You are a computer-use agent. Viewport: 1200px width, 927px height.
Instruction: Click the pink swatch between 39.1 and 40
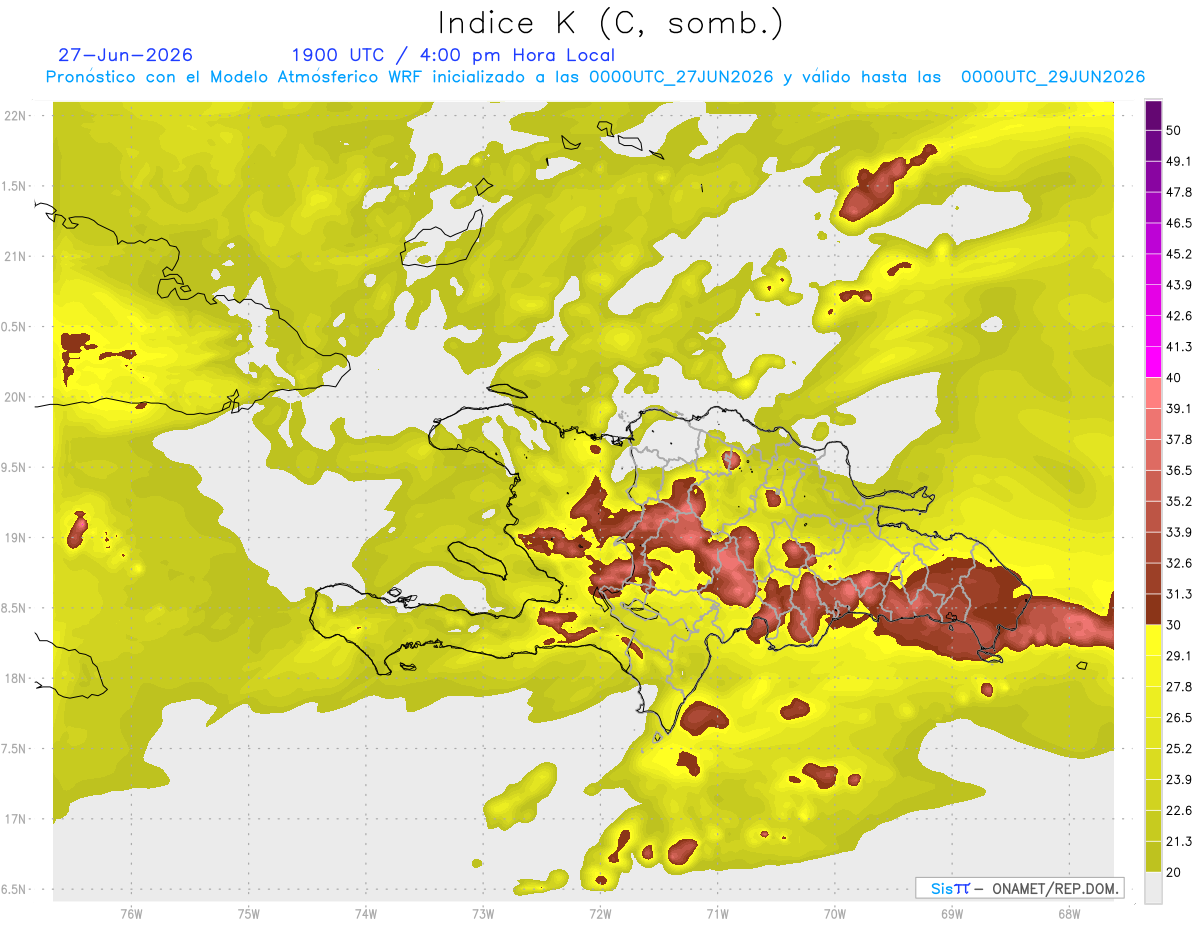[1153, 393]
